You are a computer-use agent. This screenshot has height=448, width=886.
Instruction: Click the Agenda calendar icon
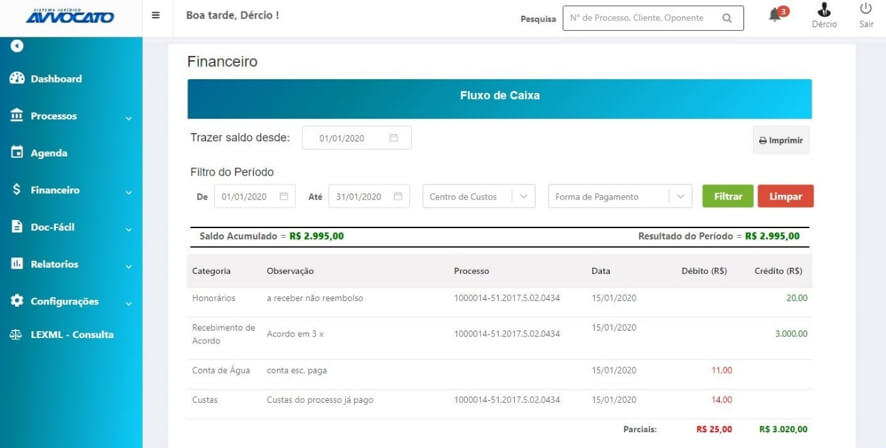(17, 153)
